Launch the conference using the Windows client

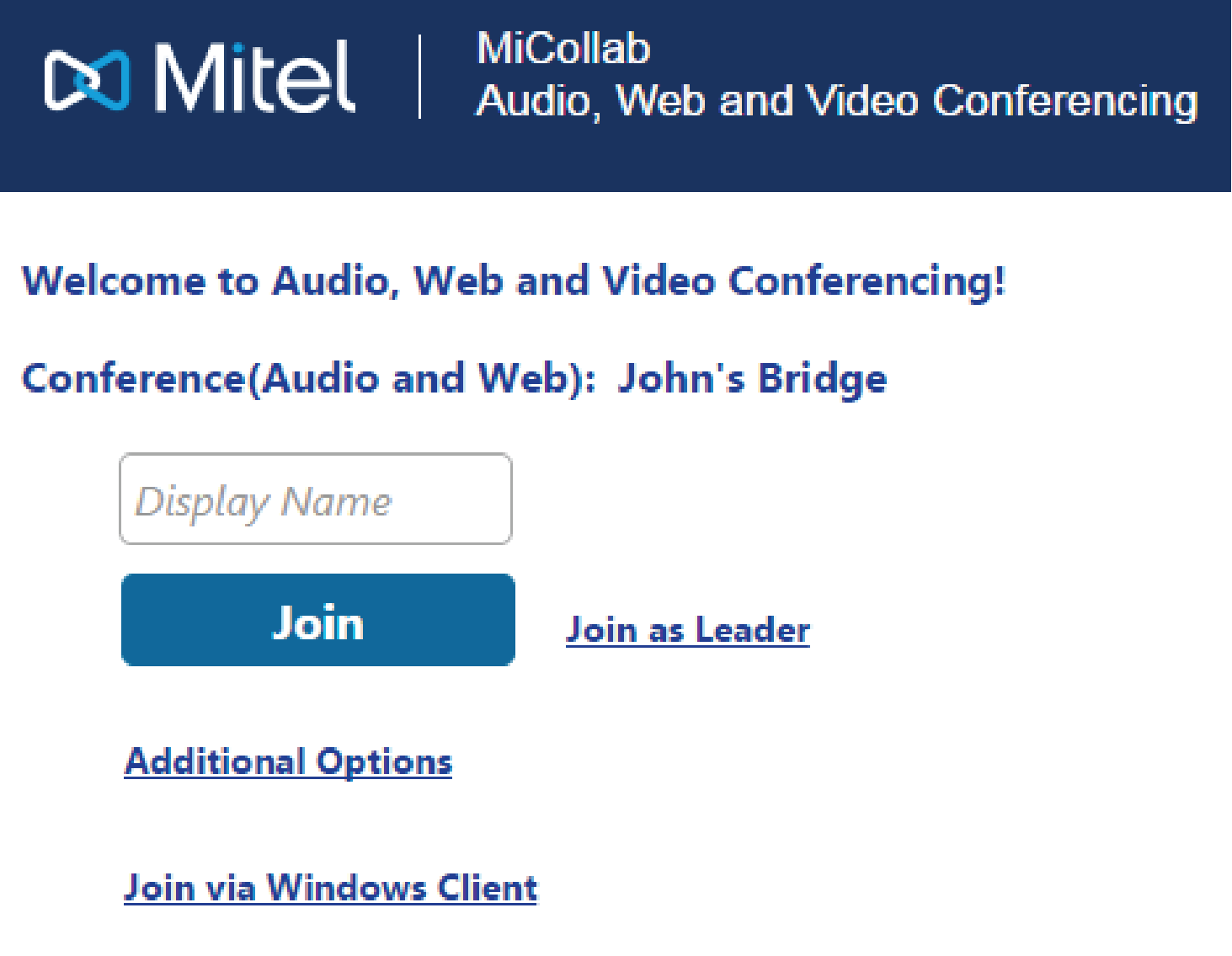pos(330,888)
